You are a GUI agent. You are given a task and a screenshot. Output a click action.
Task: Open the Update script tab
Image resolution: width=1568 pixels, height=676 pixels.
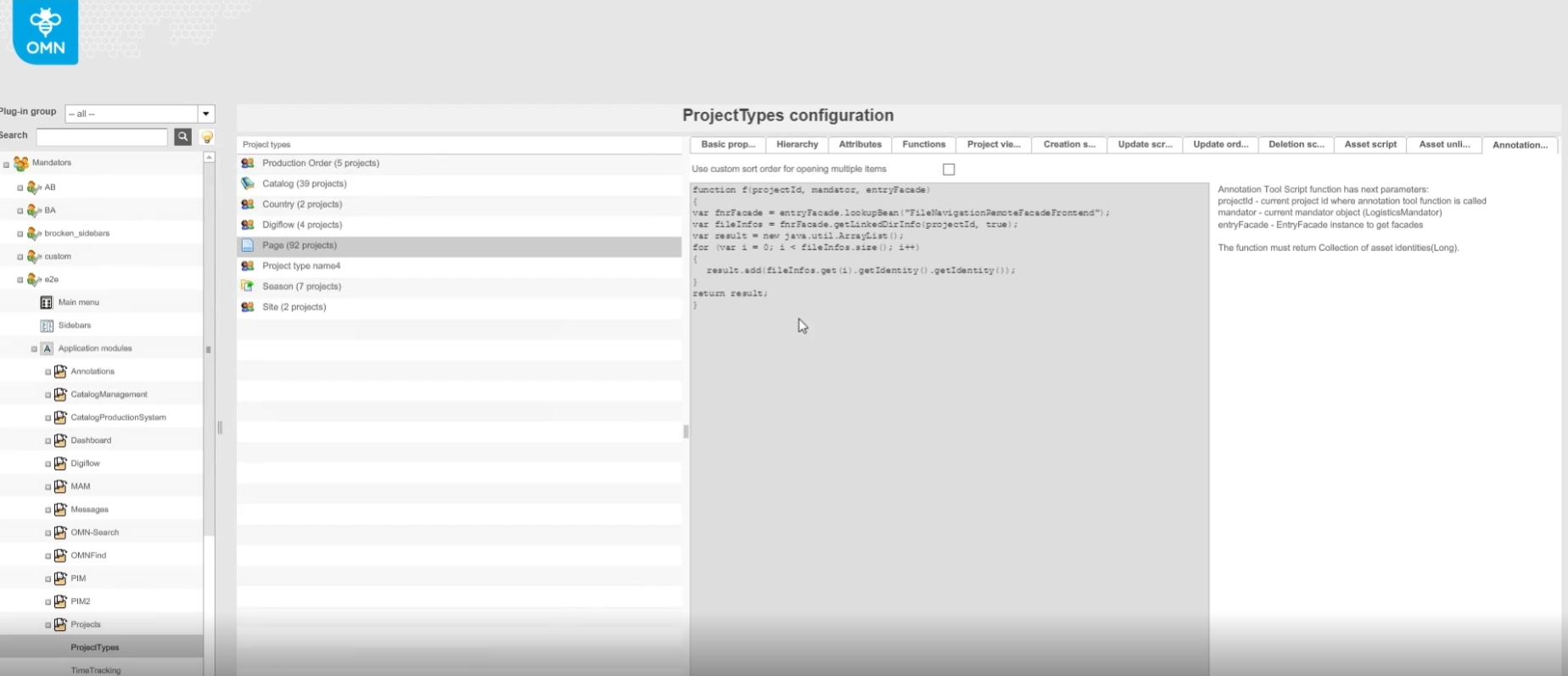(1145, 144)
